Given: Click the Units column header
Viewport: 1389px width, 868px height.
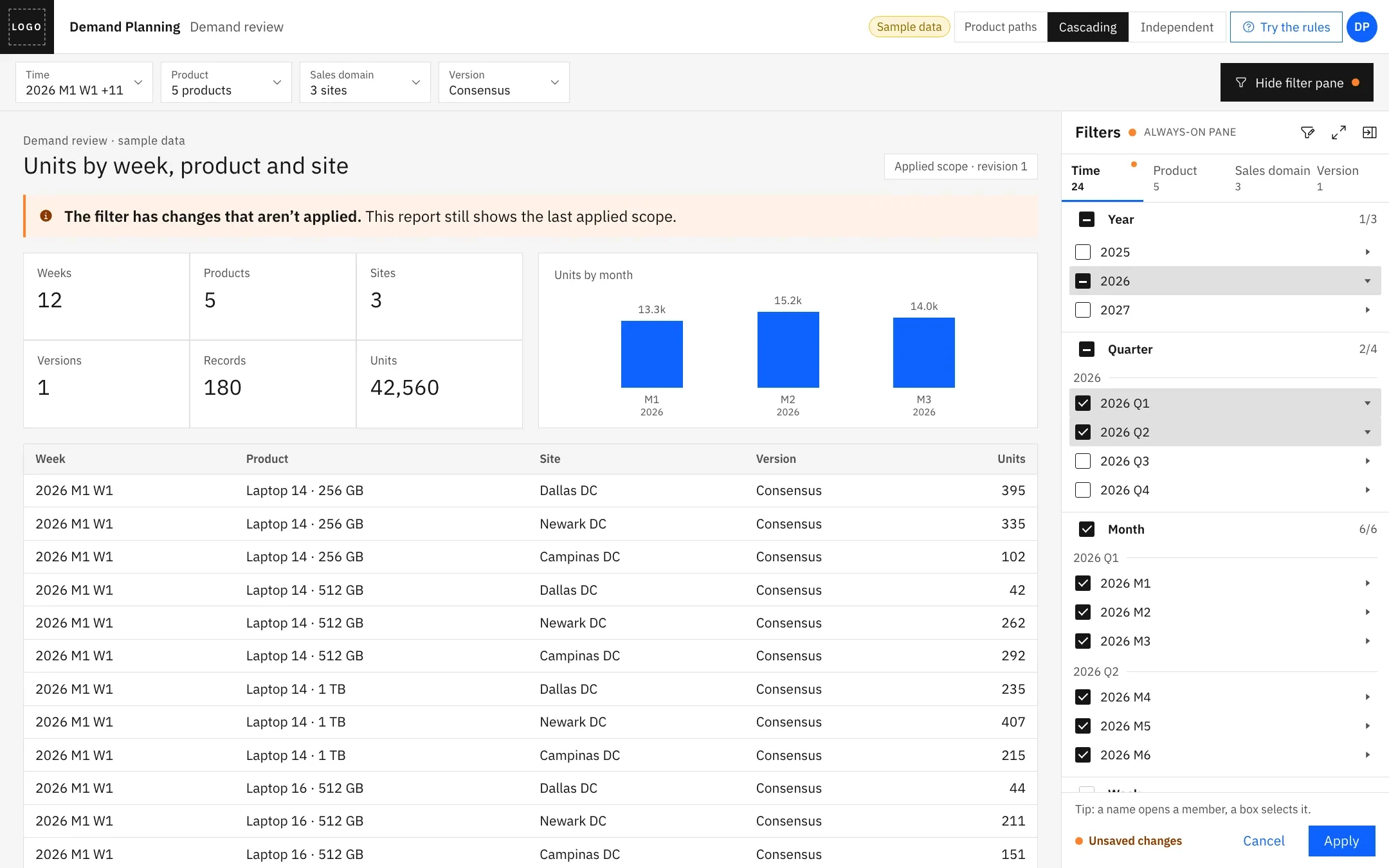Looking at the screenshot, I should (1011, 459).
